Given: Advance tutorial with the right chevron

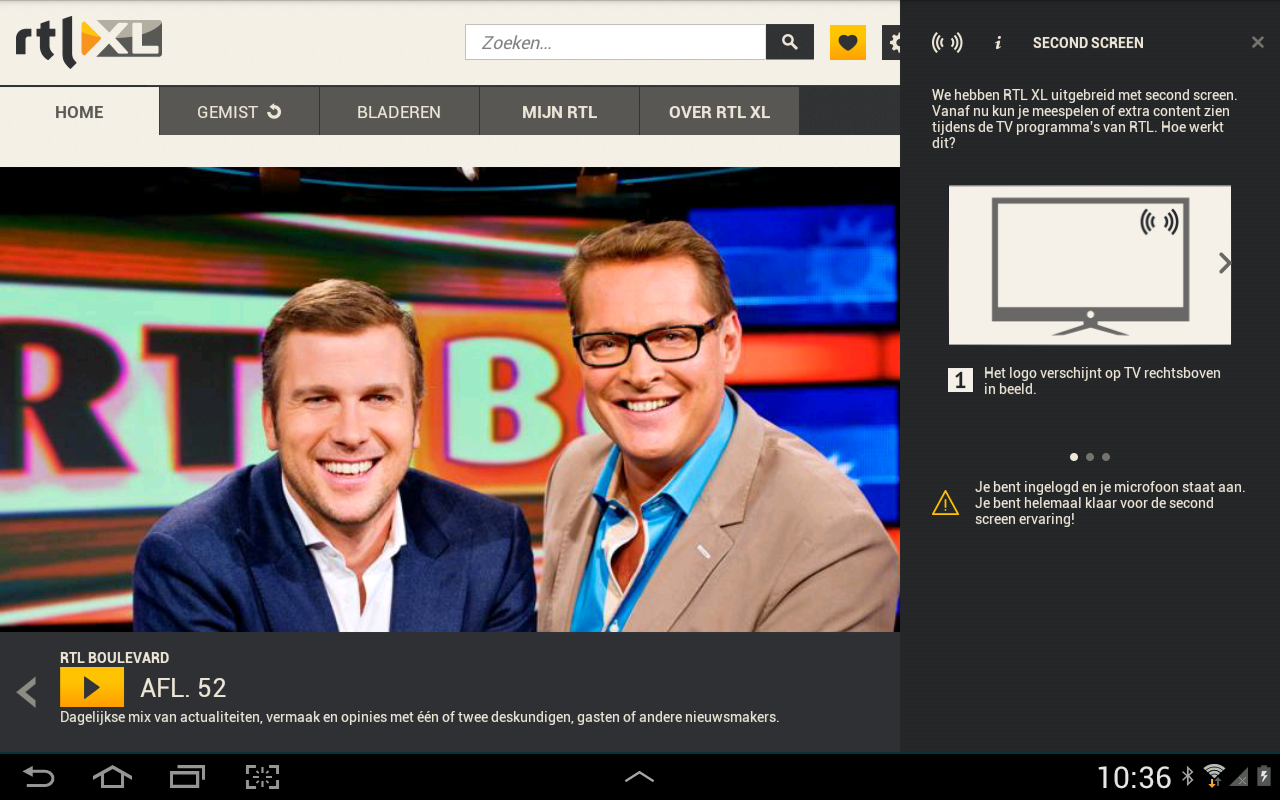Looking at the screenshot, I should (1225, 263).
